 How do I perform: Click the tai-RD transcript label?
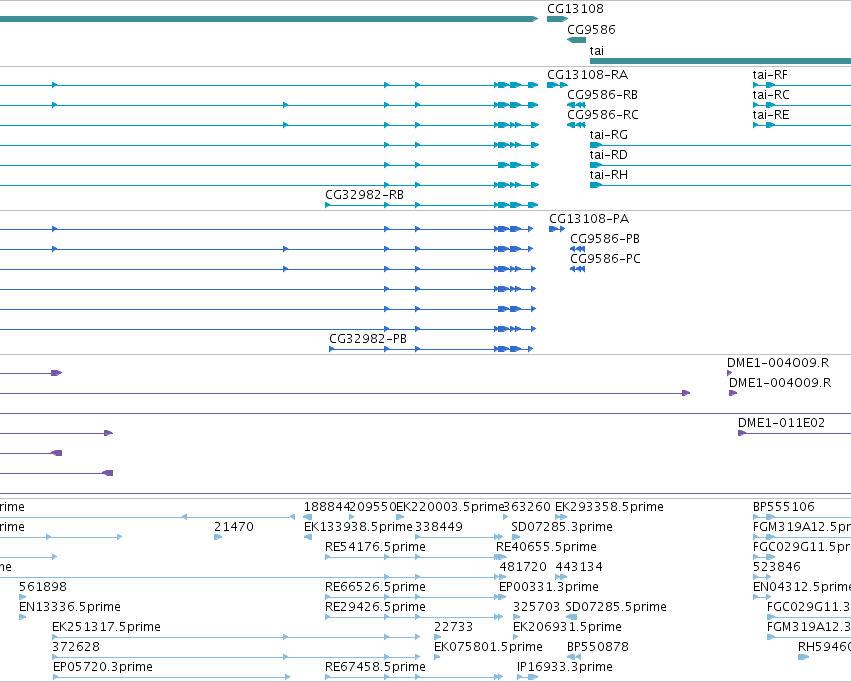[608, 155]
